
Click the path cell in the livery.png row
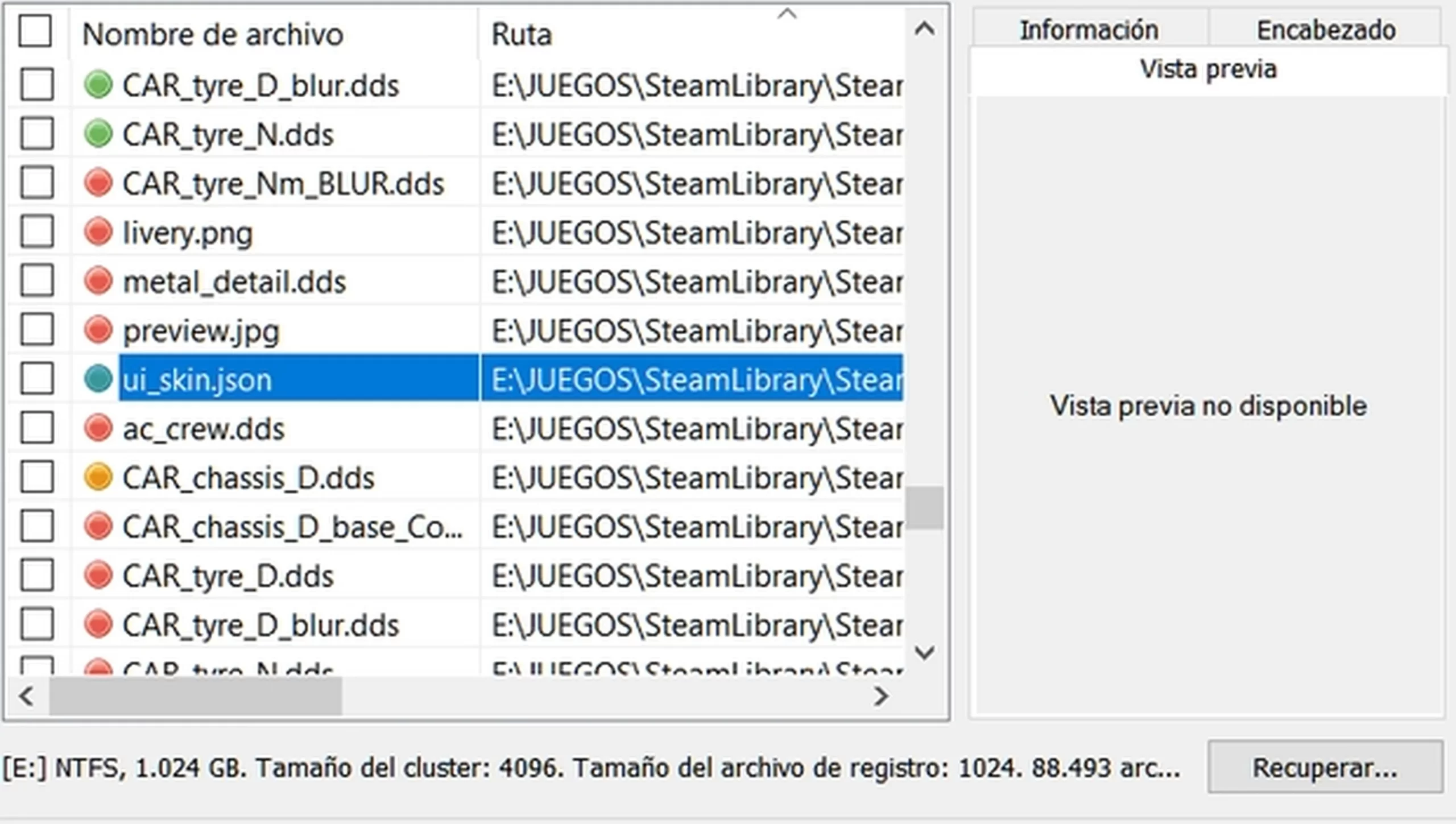(x=692, y=232)
